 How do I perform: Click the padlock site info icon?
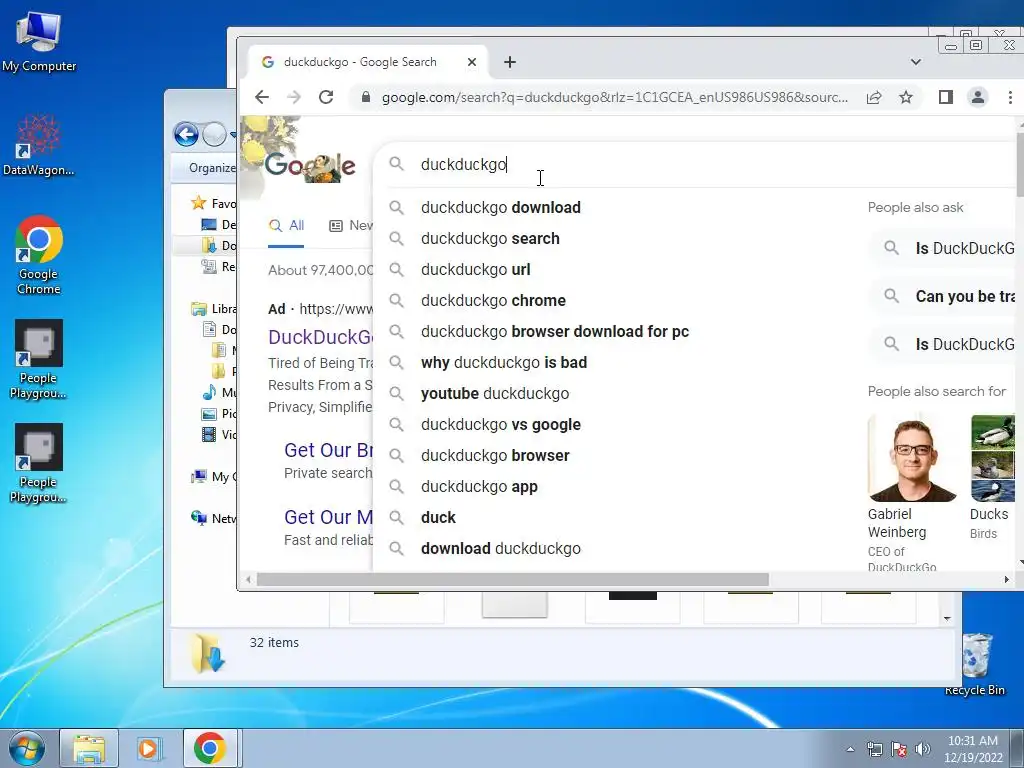click(x=366, y=97)
